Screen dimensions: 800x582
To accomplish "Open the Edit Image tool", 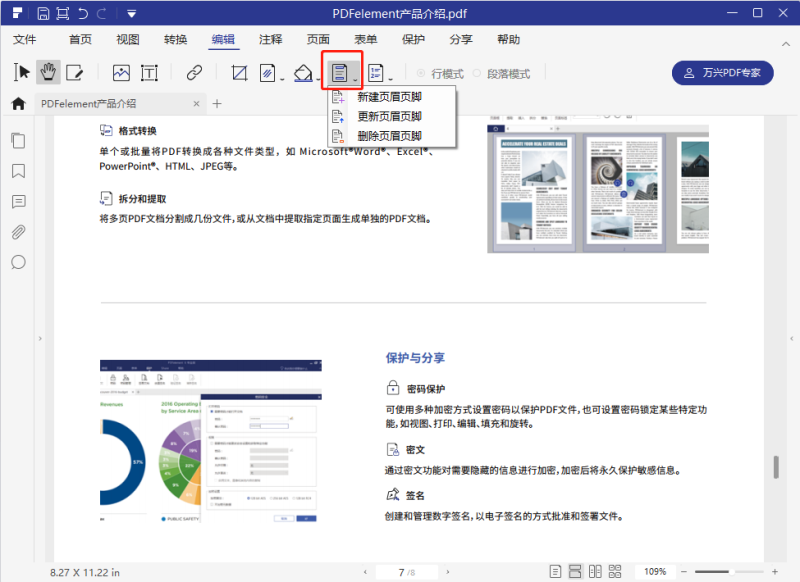I will (121, 72).
